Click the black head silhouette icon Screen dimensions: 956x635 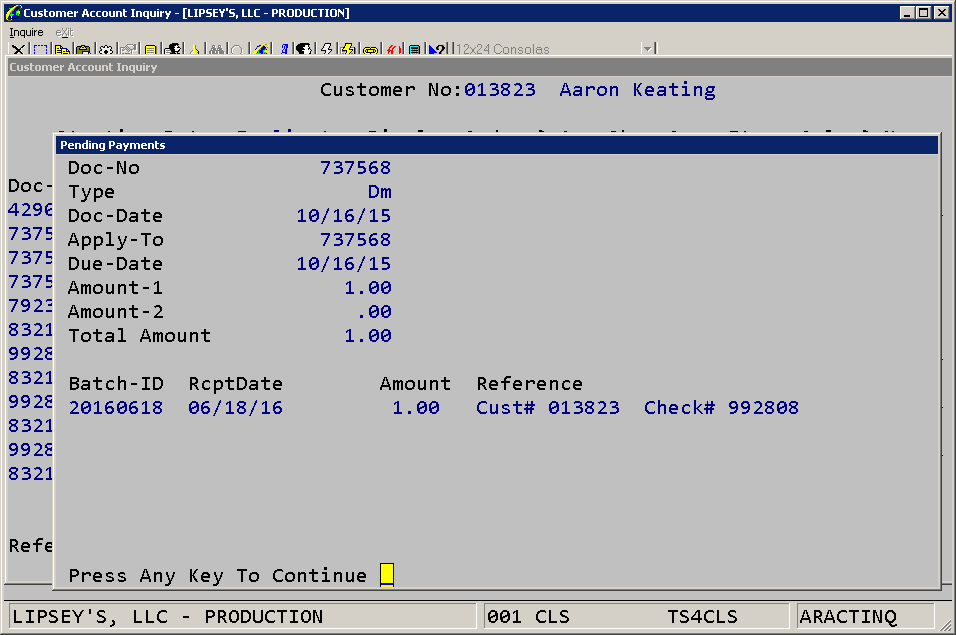304,49
